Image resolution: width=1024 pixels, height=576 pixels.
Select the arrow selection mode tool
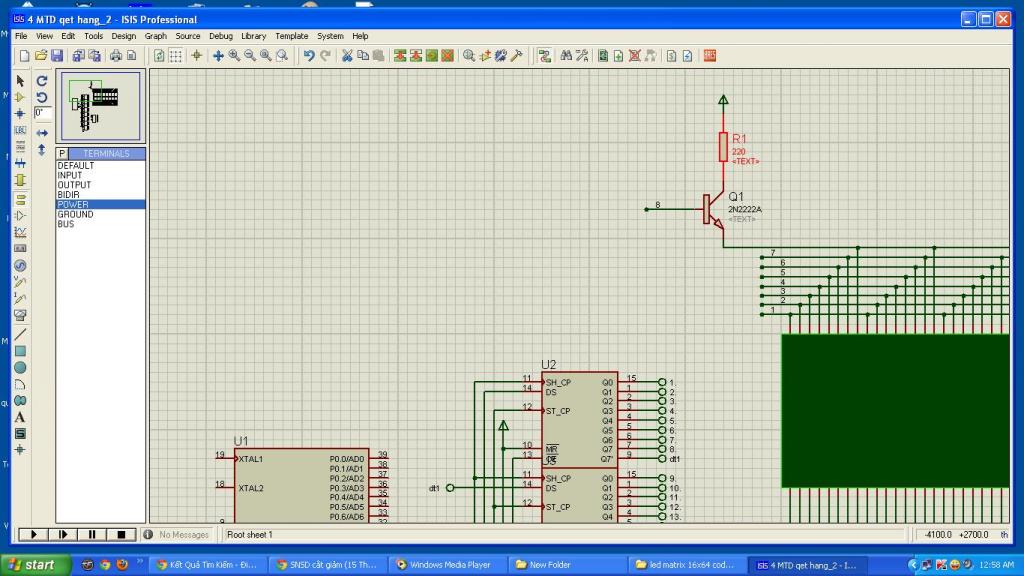[20, 81]
